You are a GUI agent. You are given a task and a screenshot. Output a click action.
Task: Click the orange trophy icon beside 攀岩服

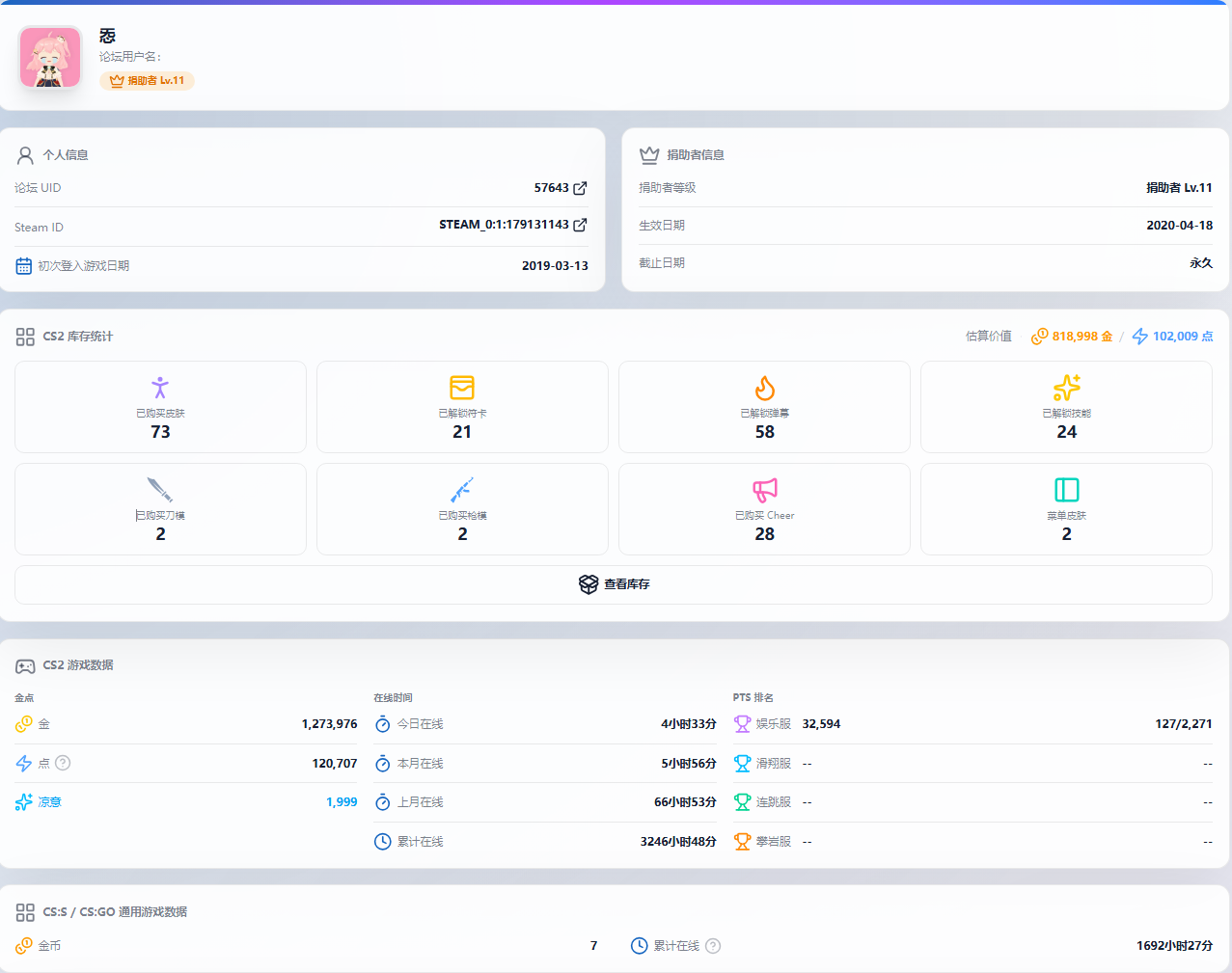point(742,842)
